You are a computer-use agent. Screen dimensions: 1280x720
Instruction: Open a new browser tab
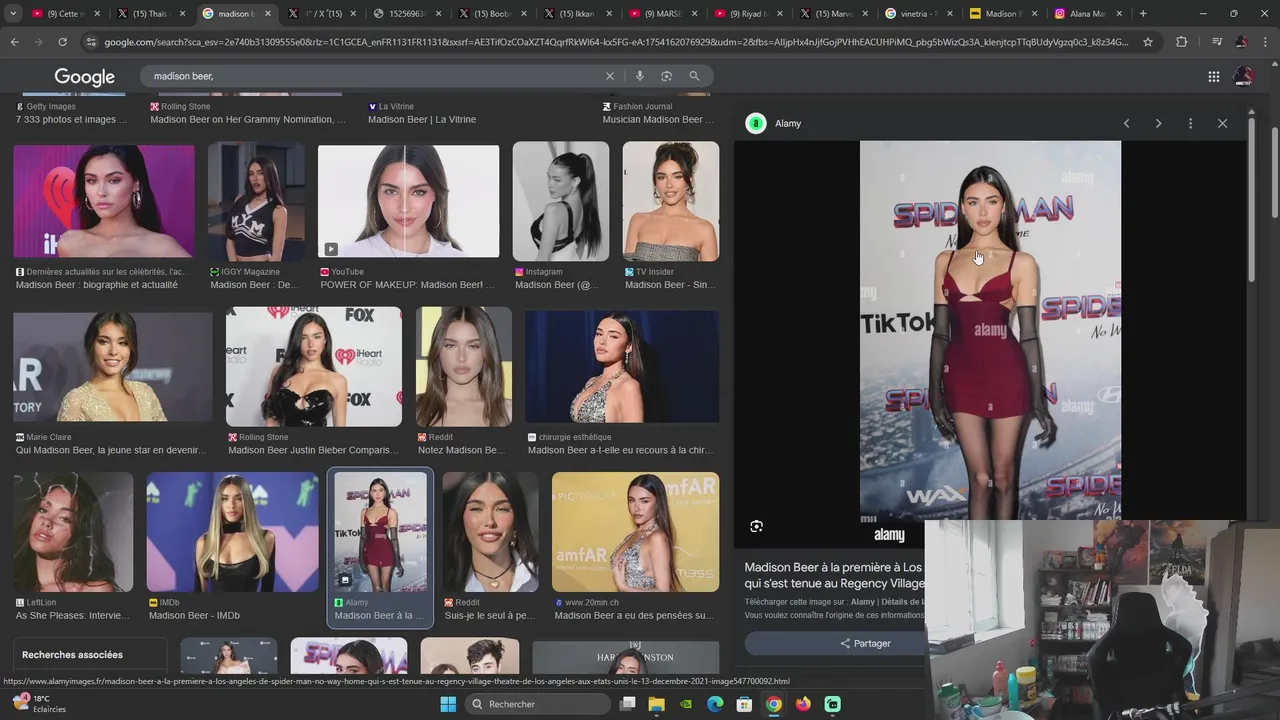[x=1143, y=14]
